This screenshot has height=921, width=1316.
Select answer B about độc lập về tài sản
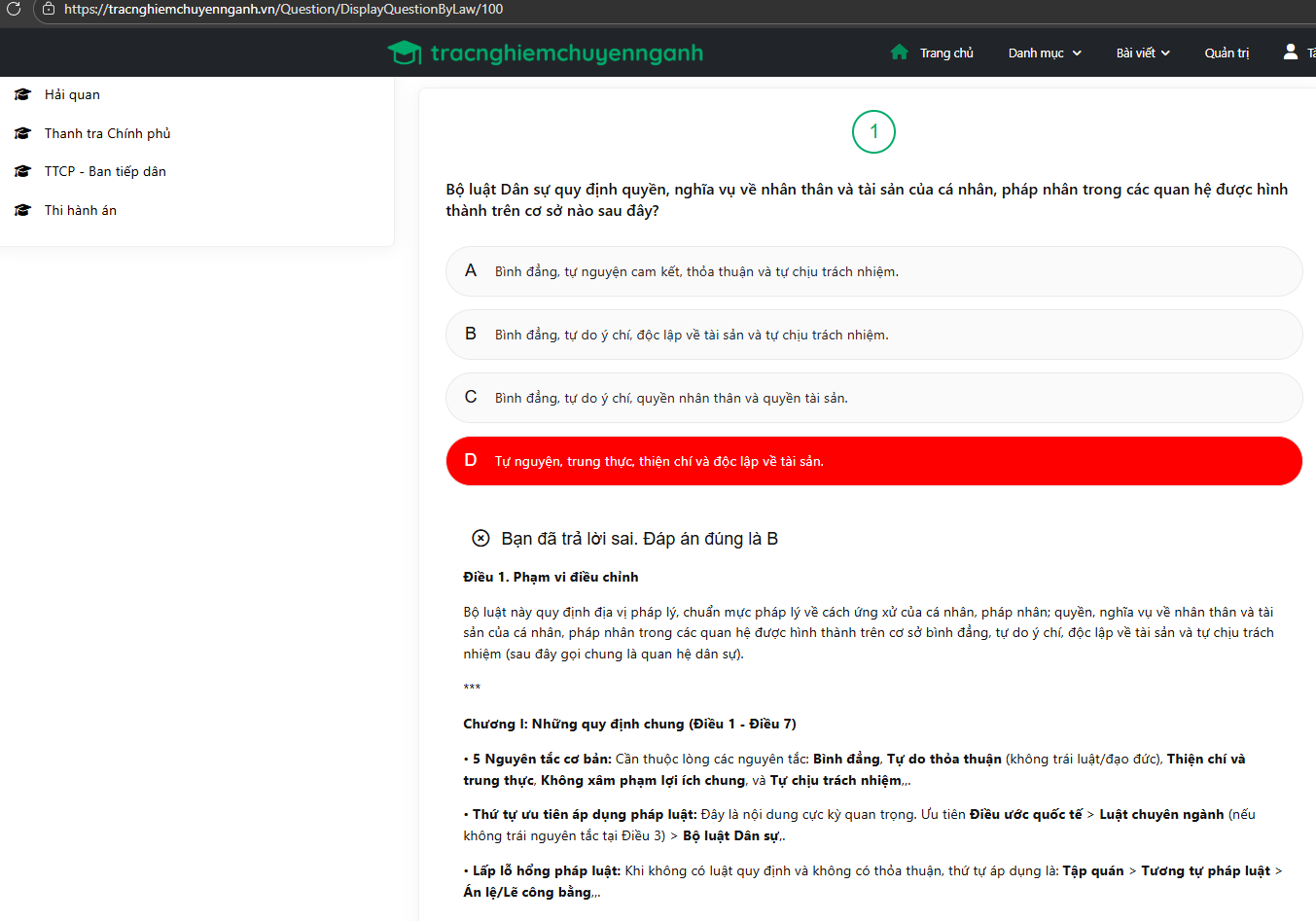(x=873, y=335)
